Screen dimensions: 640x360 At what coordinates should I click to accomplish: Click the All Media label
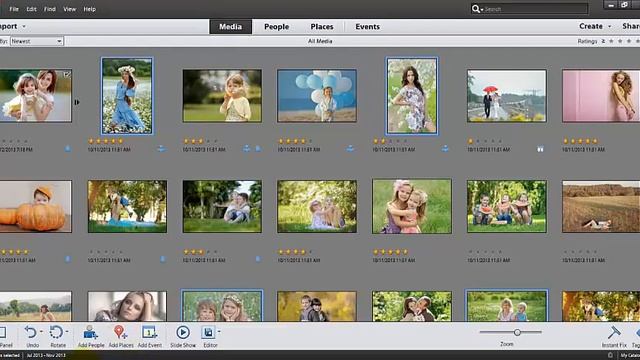point(320,41)
